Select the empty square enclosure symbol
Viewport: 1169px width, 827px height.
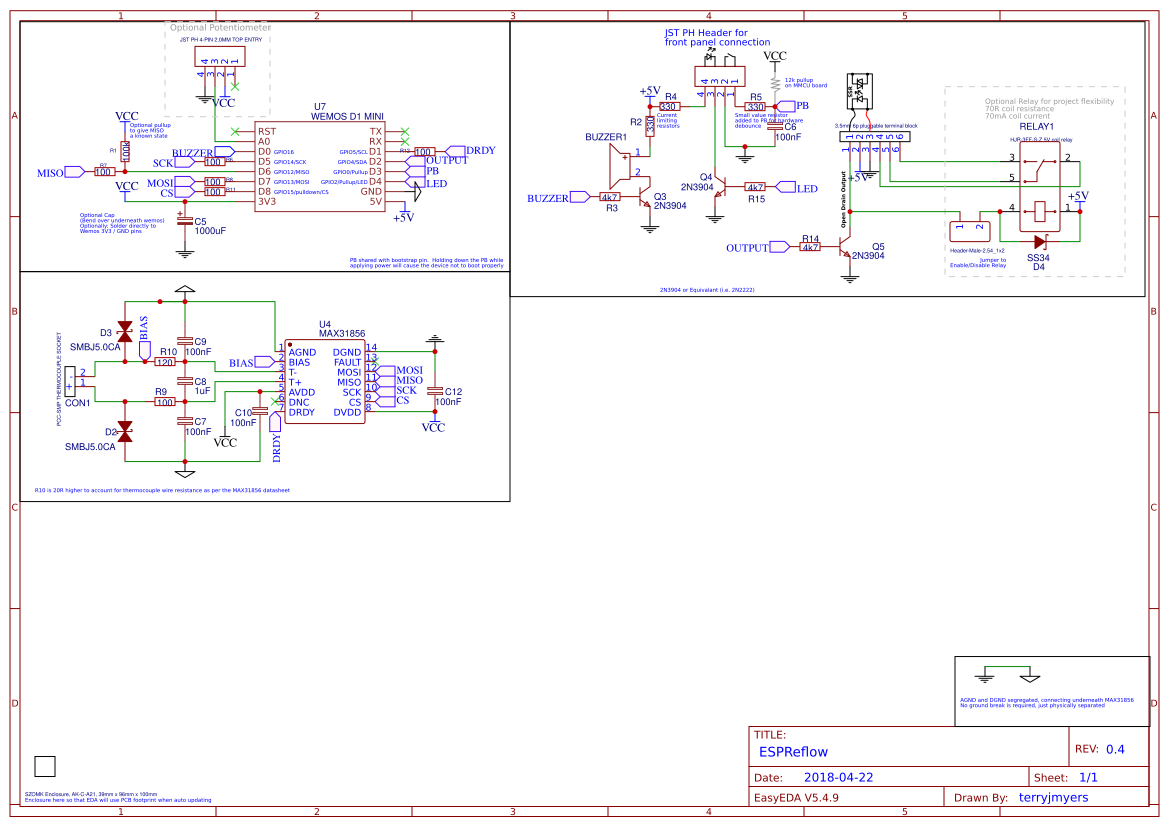click(x=45, y=767)
